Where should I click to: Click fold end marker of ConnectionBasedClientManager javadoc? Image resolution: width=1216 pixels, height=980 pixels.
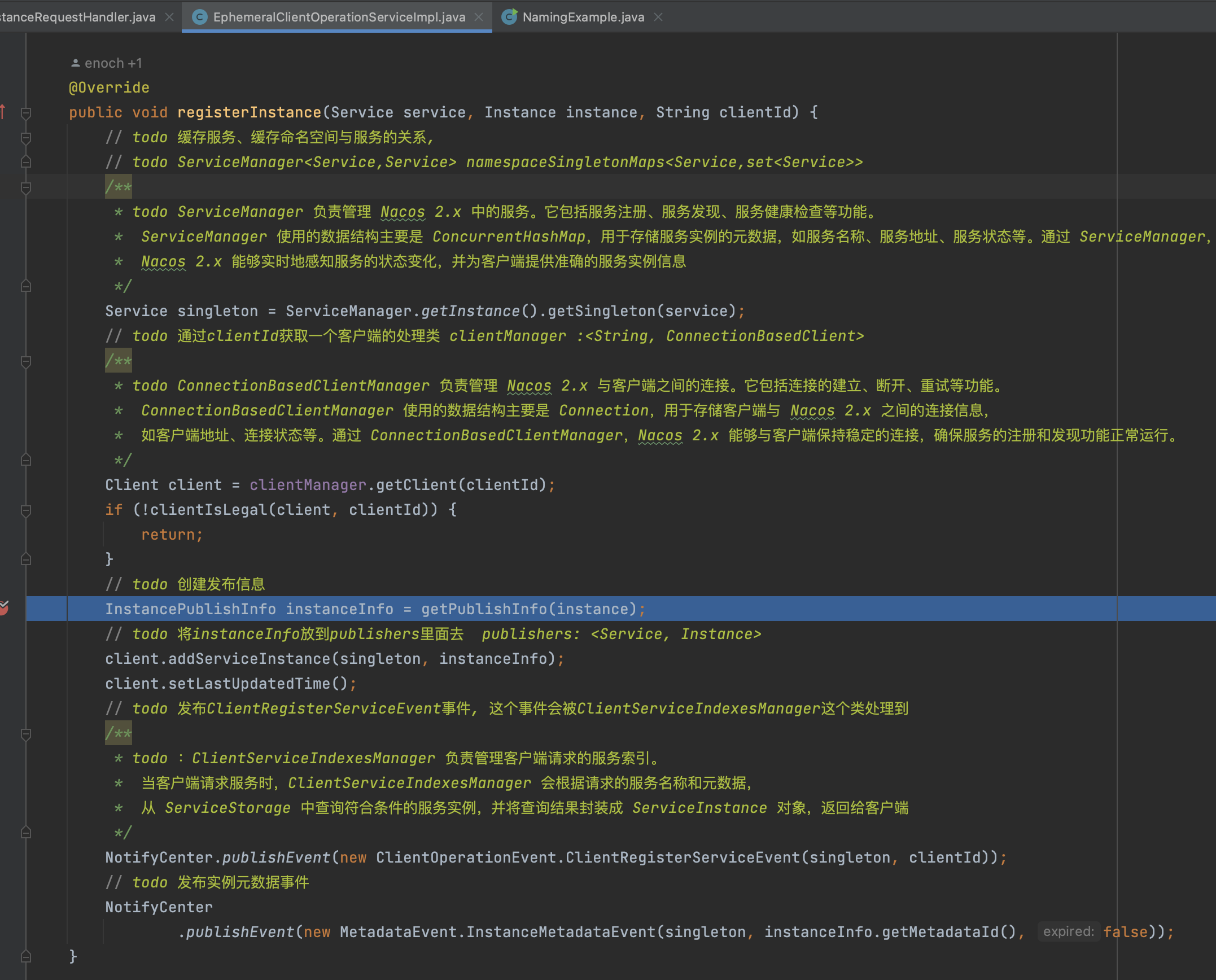[26, 460]
